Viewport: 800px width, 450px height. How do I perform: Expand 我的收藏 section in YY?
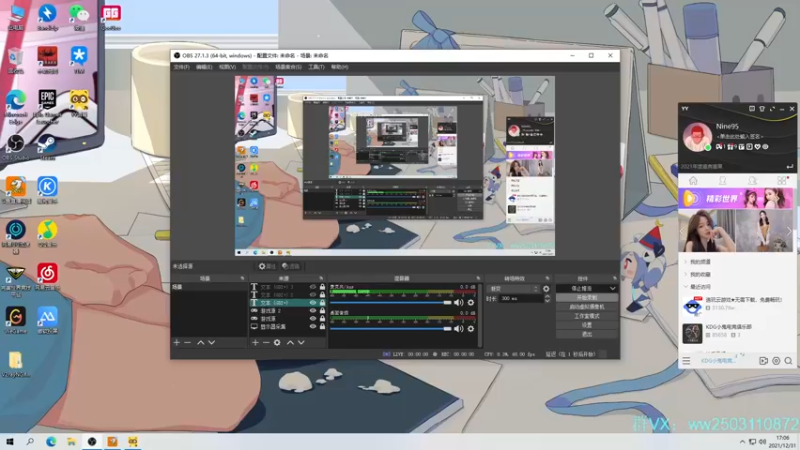(699, 274)
